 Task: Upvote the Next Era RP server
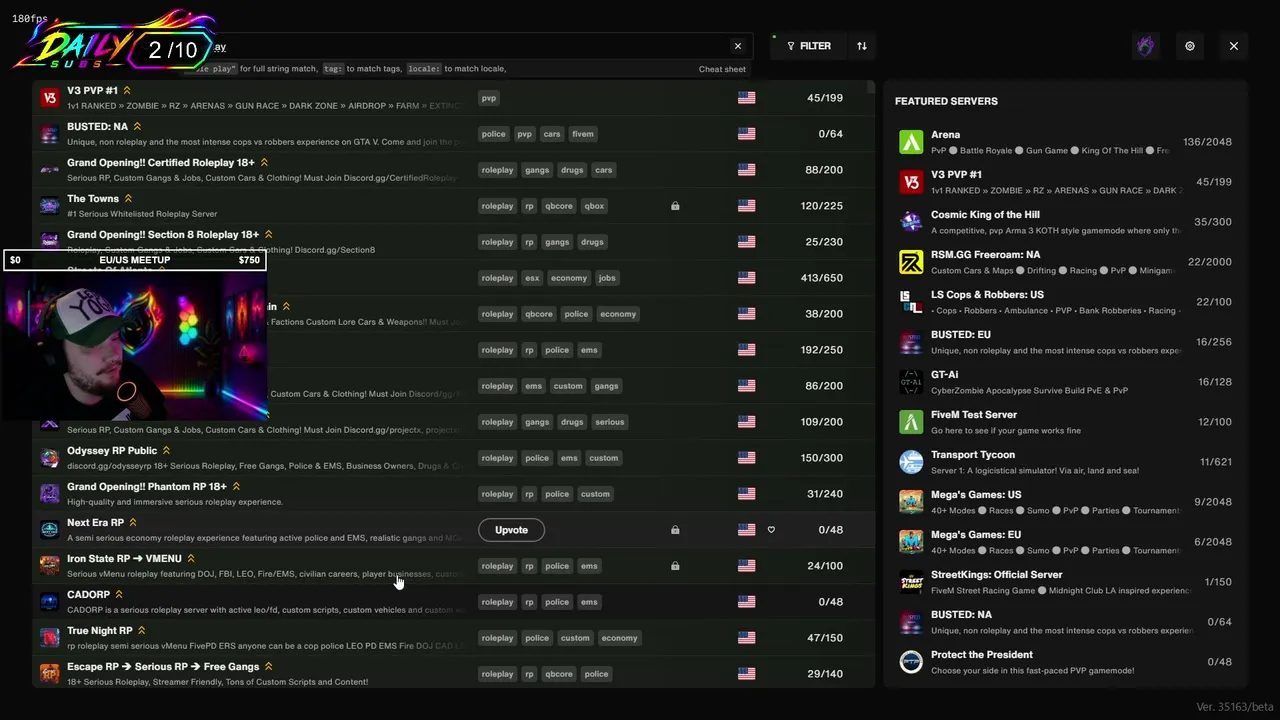pyautogui.click(x=511, y=530)
